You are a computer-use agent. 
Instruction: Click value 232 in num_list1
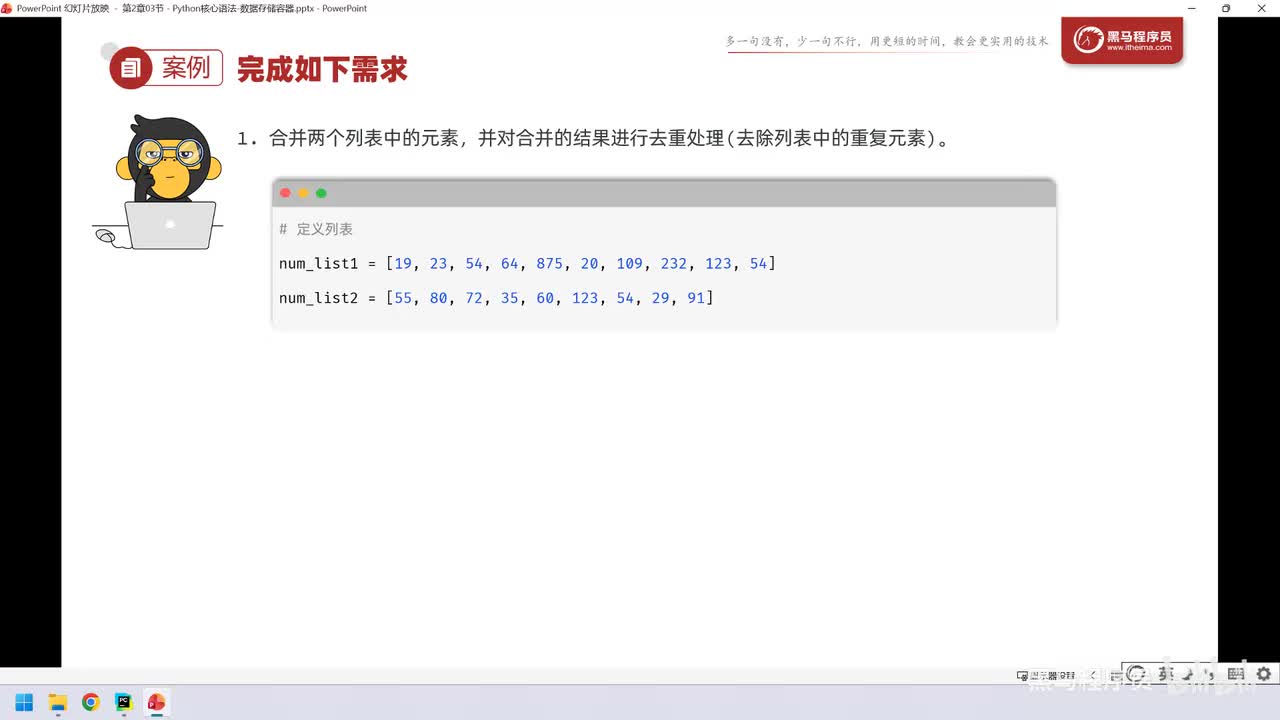[674, 264]
